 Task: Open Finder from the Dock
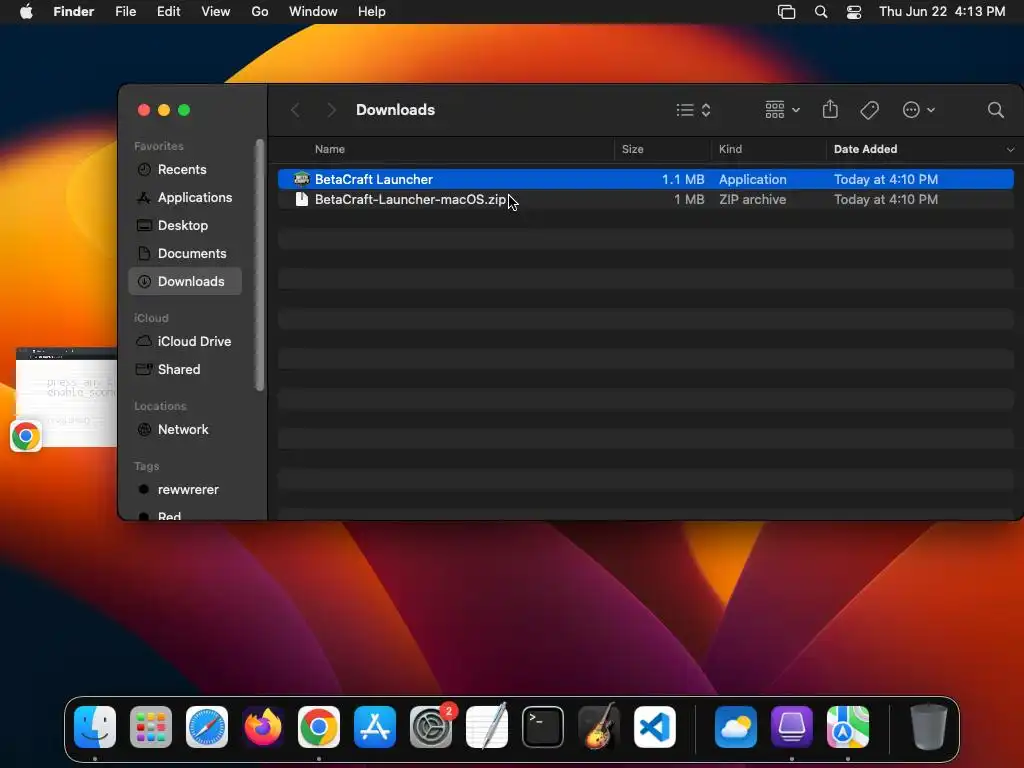95,727
